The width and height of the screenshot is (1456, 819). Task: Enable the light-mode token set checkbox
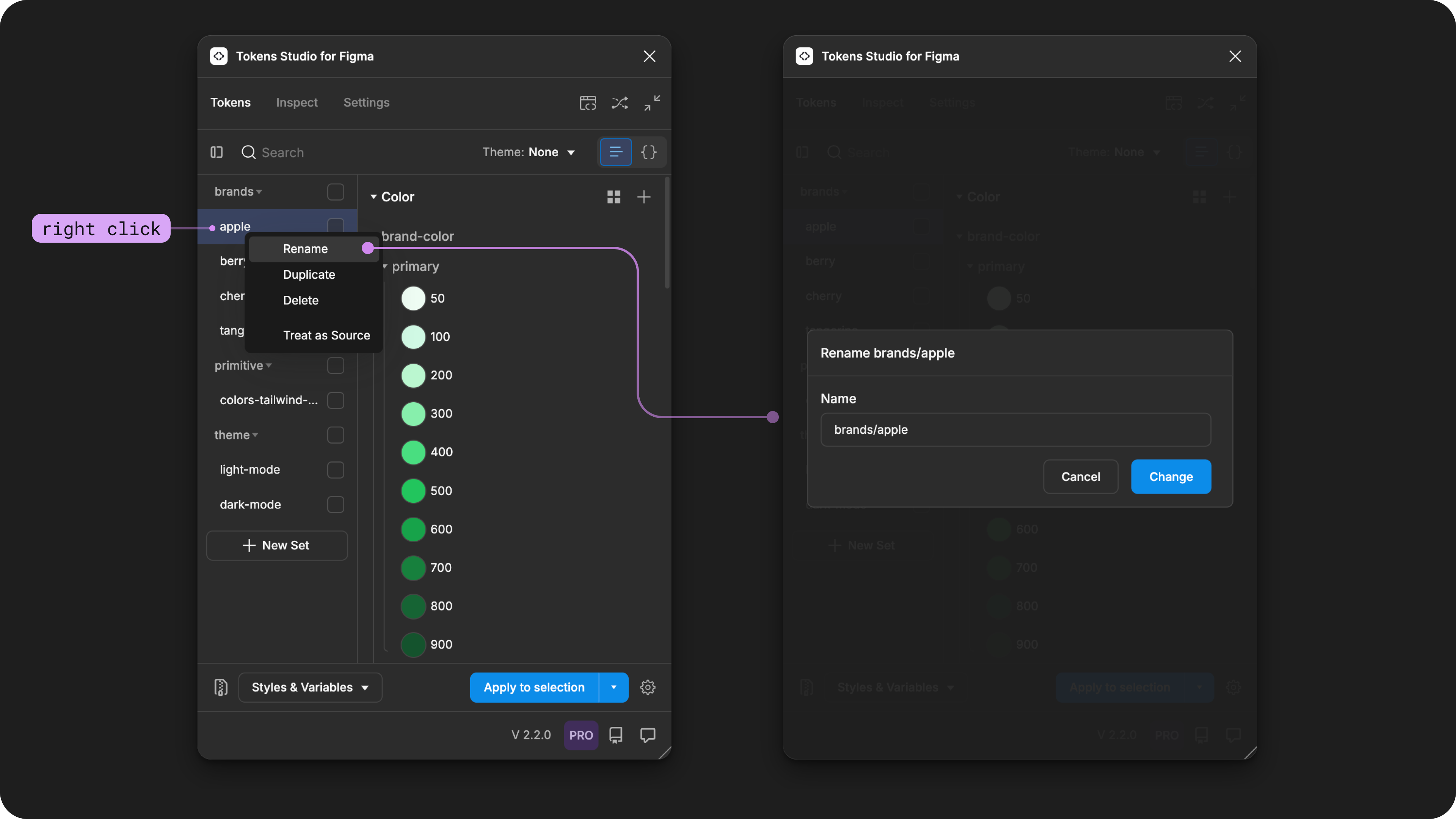pos(336,470)
